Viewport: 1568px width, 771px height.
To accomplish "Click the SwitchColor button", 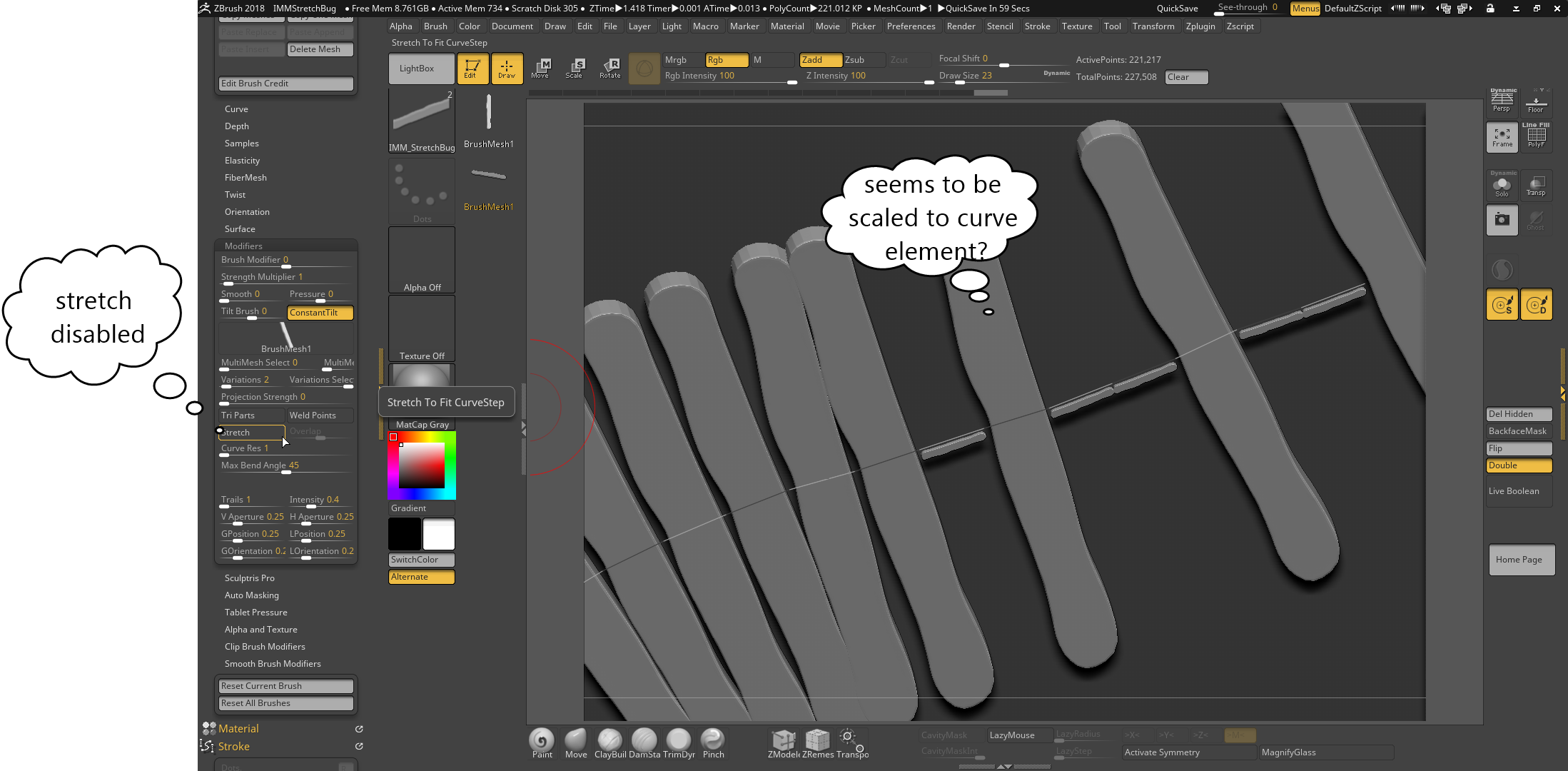I will click(x=421, y=560).
